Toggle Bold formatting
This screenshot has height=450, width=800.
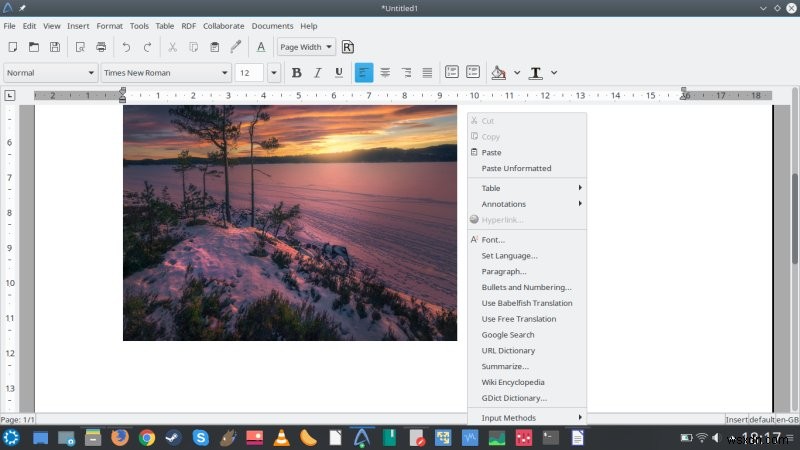click(x=296, y=73)
